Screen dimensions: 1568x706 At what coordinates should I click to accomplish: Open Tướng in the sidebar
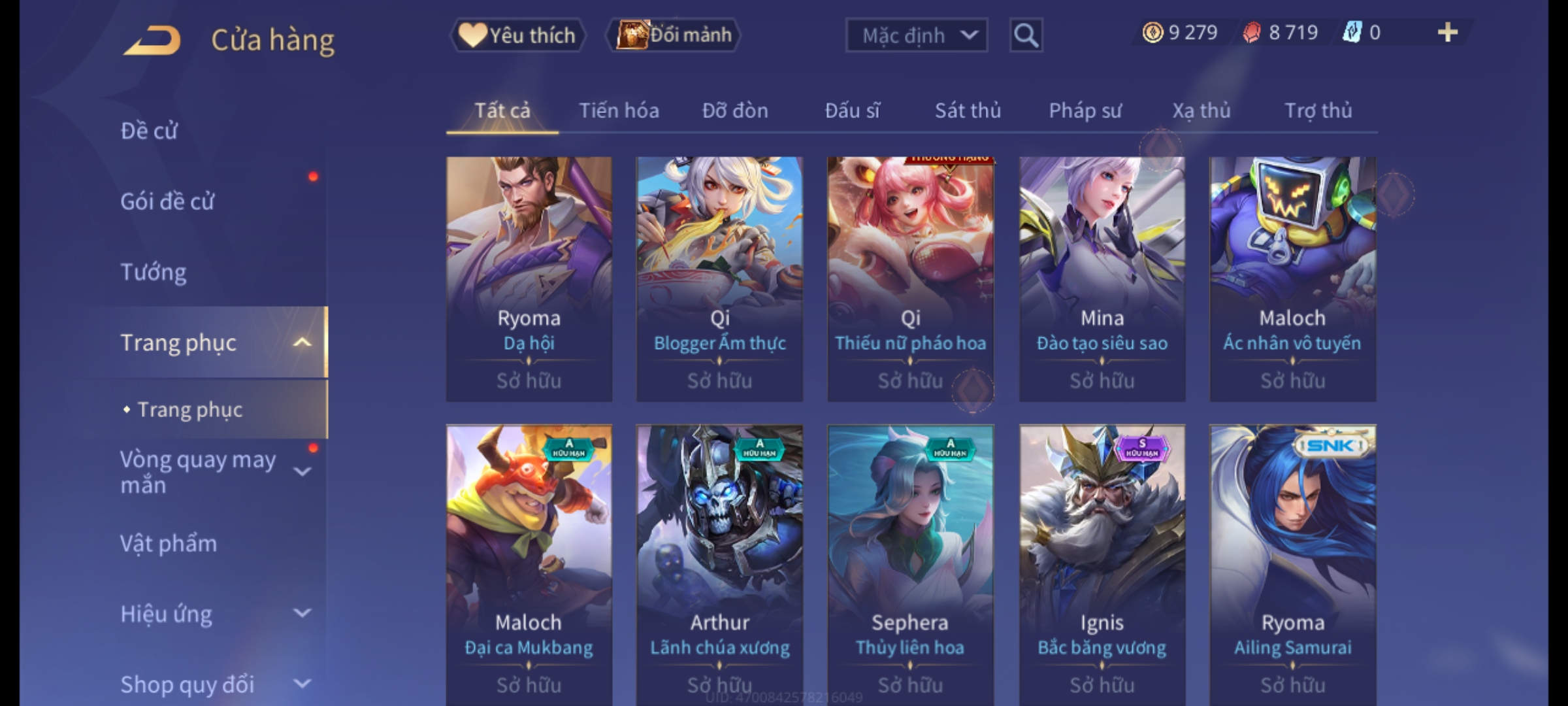pos(154,272)
